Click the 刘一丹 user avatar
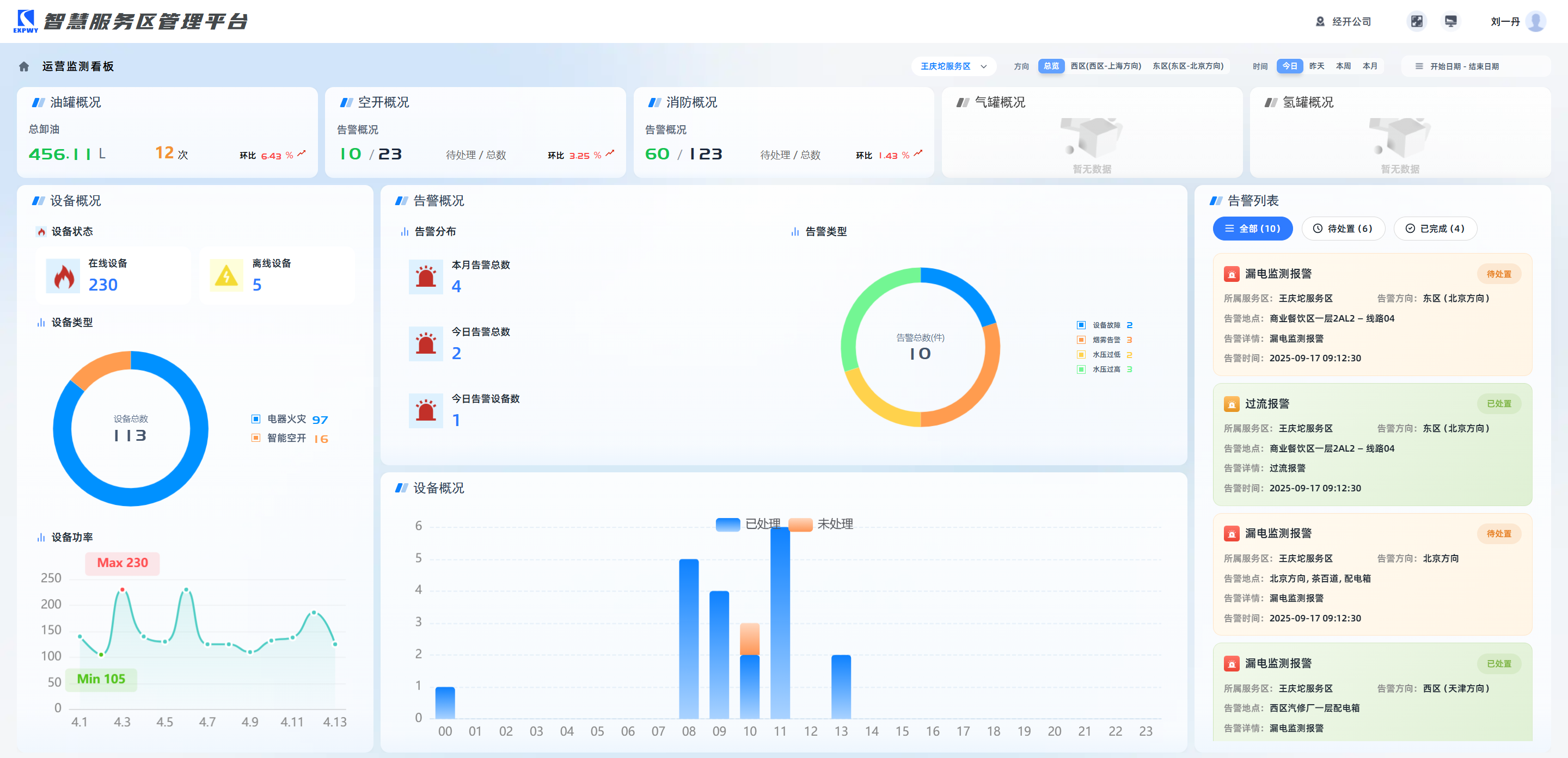Screen dimensions: 1568x758 pos(1536,21)
